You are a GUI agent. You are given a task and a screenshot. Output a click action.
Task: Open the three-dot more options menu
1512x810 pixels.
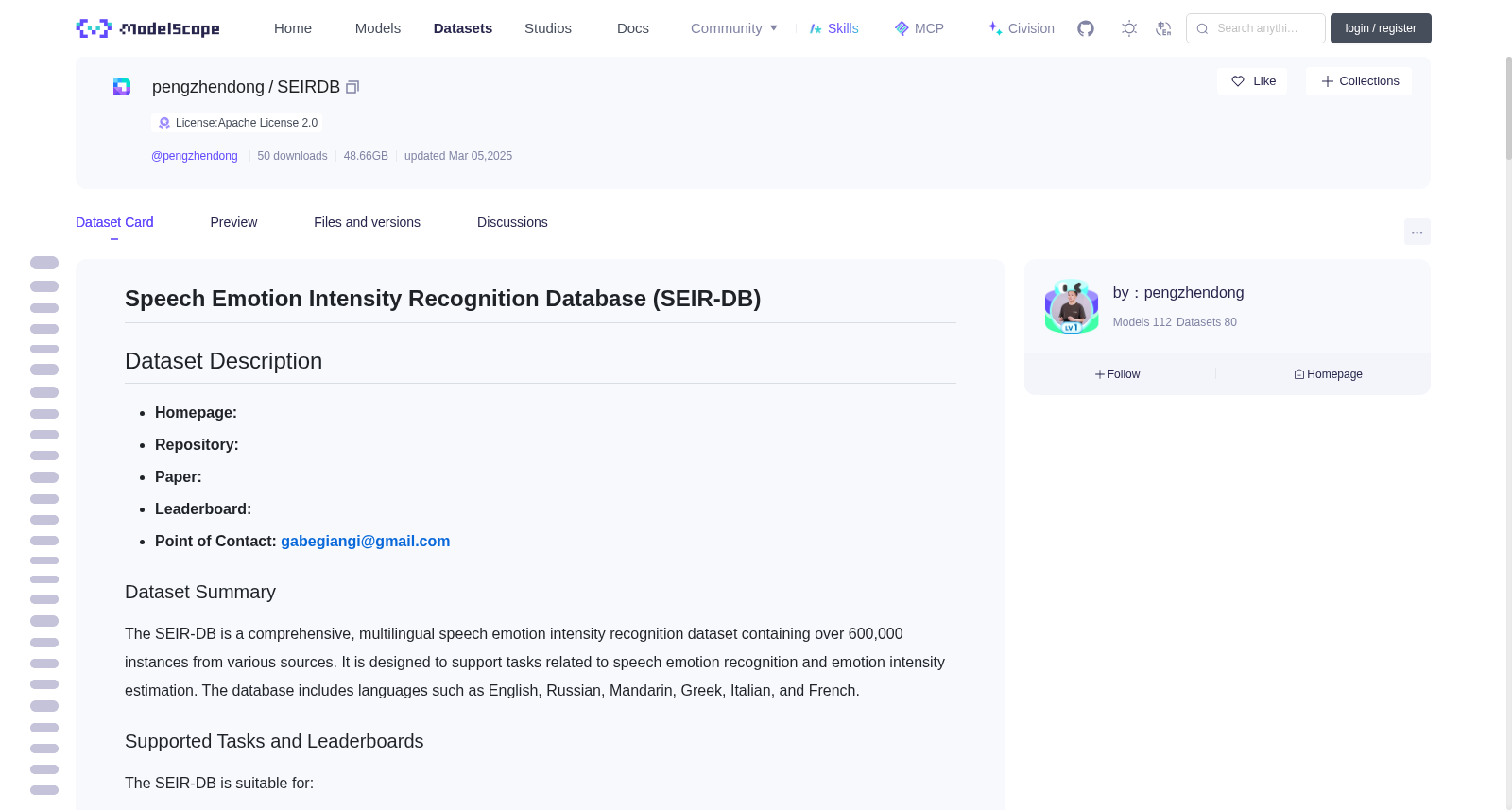(x=1417, y=232)
